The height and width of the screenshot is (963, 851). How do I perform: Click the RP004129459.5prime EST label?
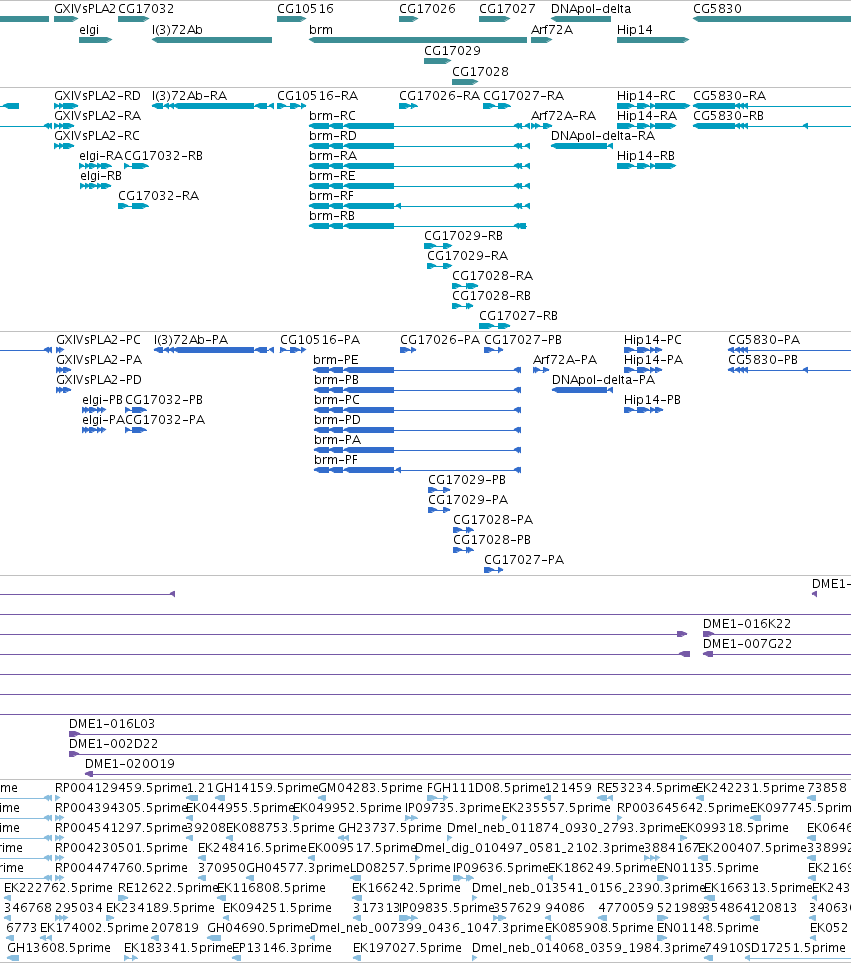[120, 787]
